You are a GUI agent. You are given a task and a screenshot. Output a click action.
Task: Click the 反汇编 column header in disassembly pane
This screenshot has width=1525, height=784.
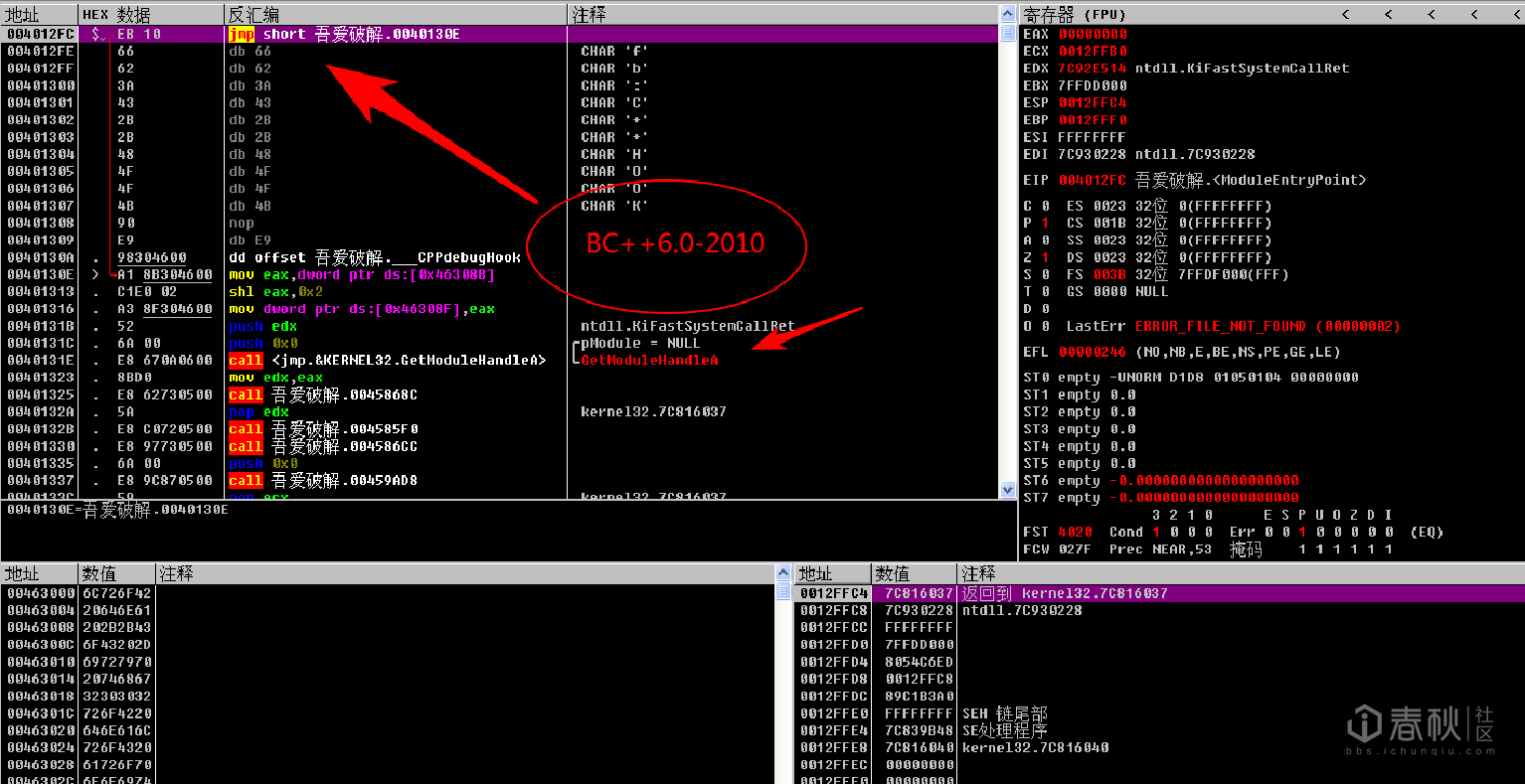(396, 14)
